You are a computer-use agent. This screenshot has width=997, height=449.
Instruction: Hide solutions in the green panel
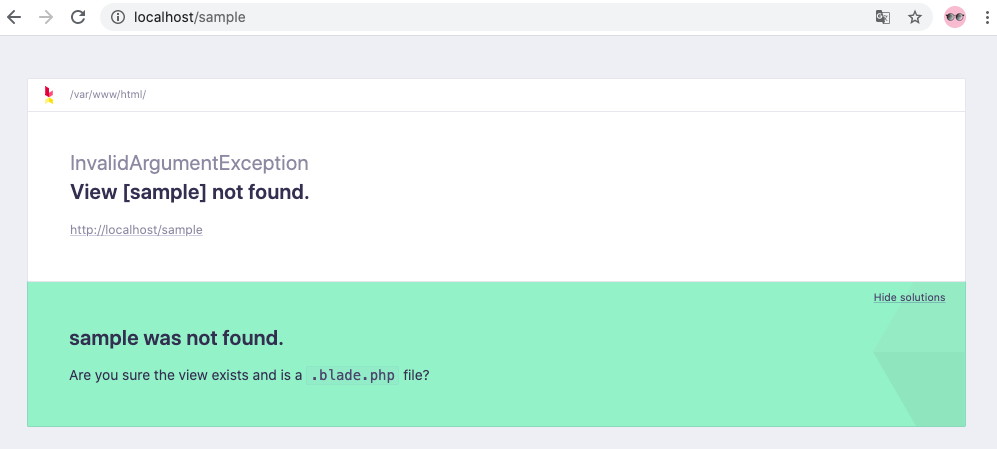(x=908, y=297)
